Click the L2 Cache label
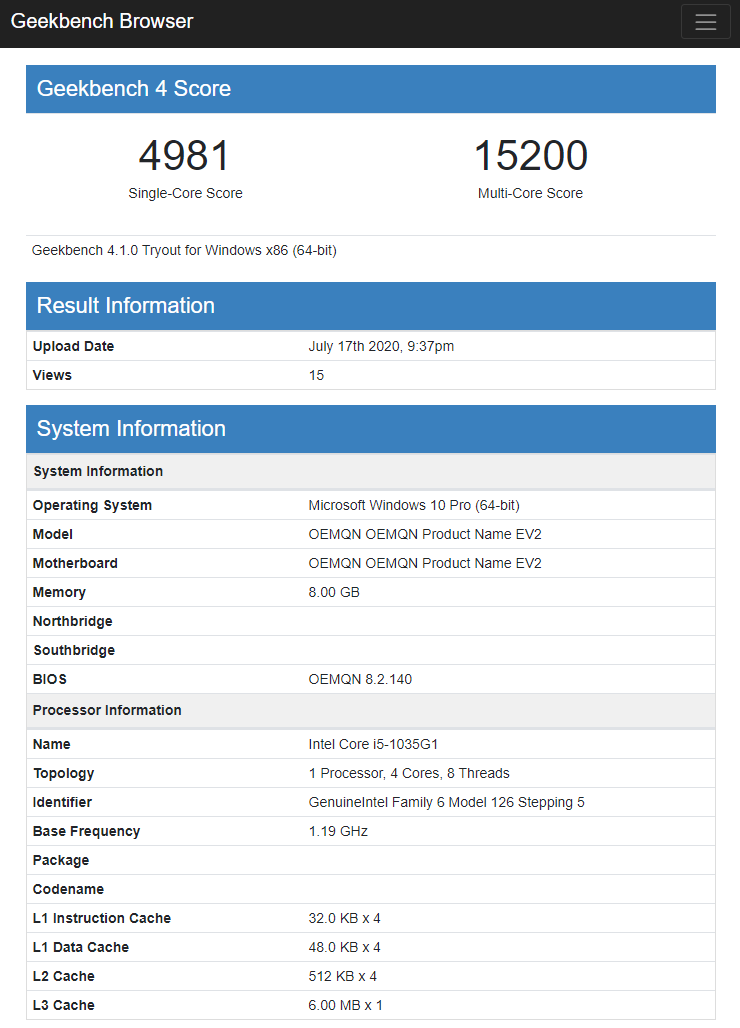The image size is (740, 1028). pyautogui.click(x=64, y=976)
